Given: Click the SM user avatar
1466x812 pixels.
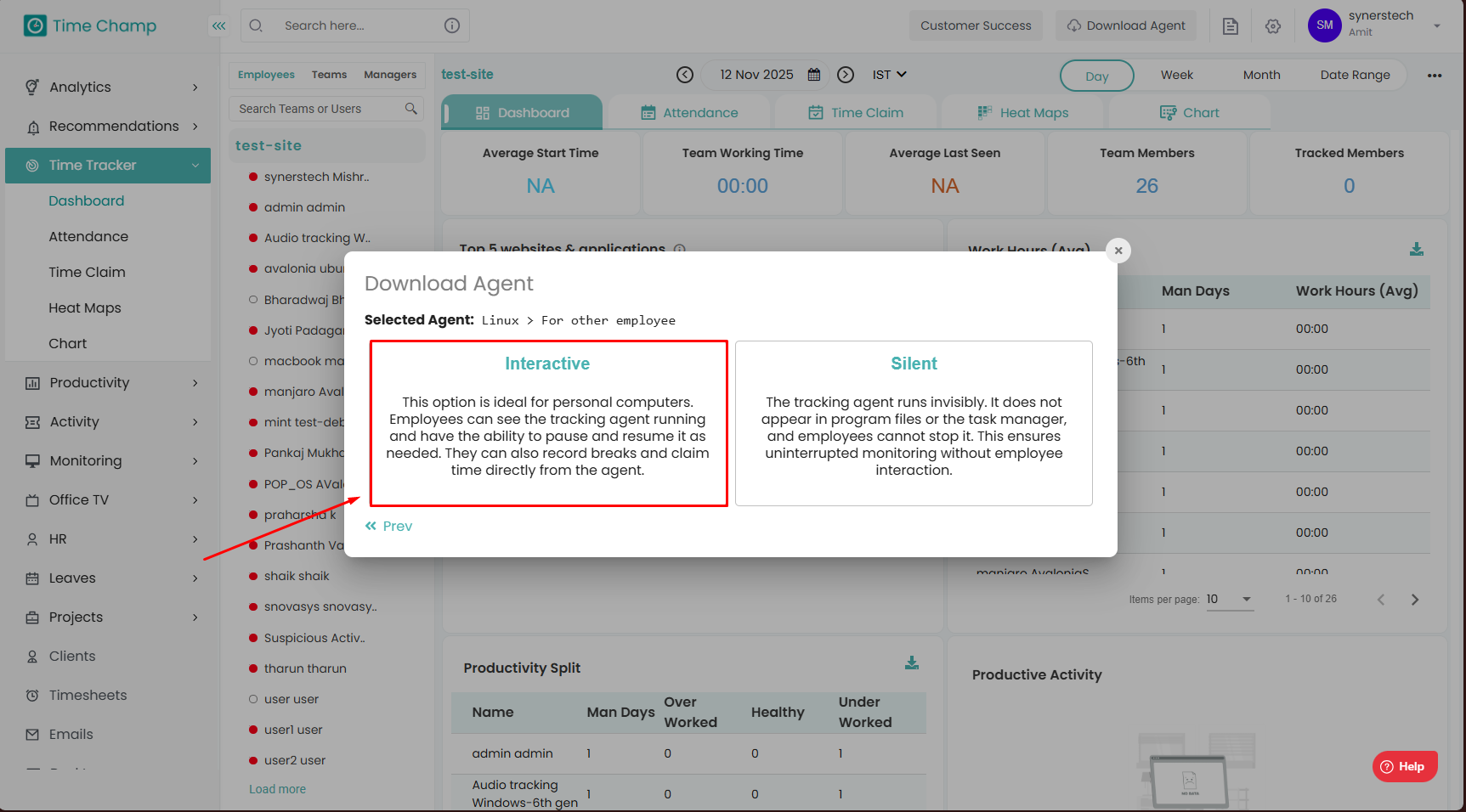Looking at the screenshot, I should 1325,25.
